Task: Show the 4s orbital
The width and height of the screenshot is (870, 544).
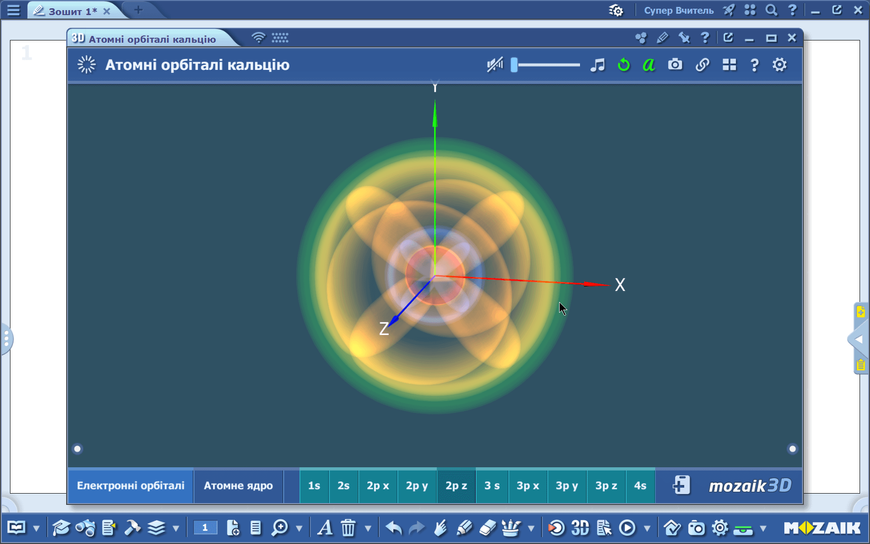Action: 640,486
